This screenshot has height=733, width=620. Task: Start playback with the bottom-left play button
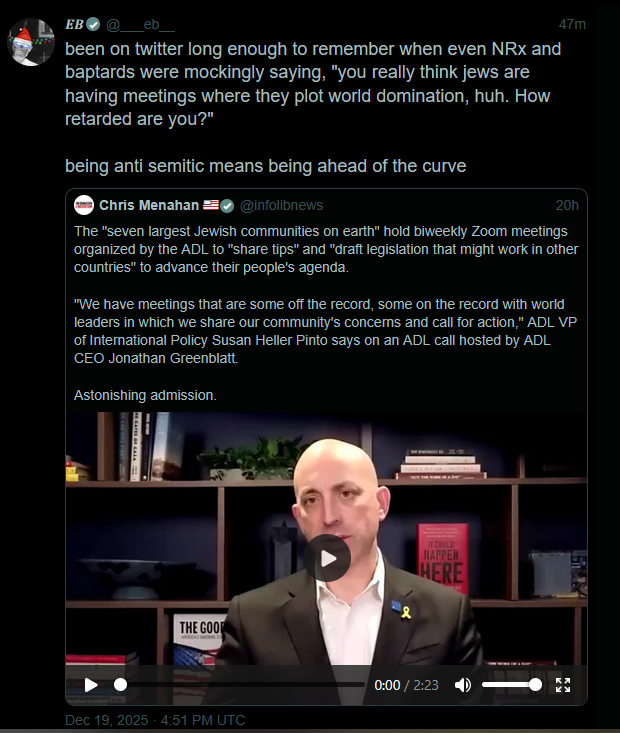coord(91,685)
